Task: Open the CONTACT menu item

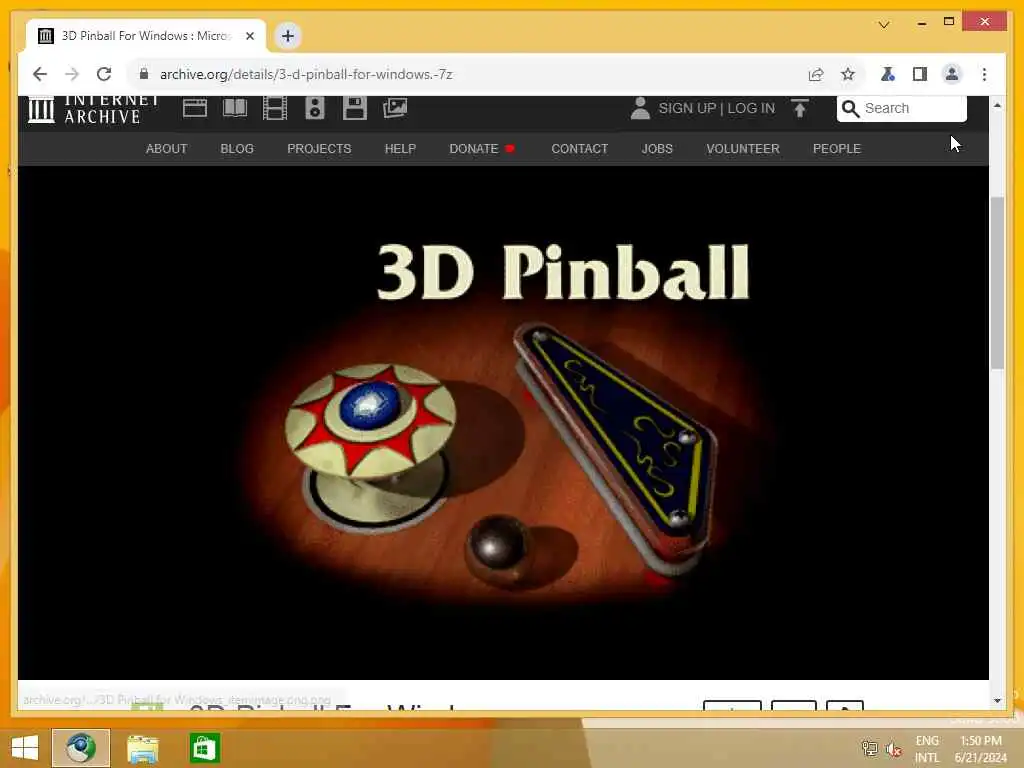Action: tap(580, 149)
